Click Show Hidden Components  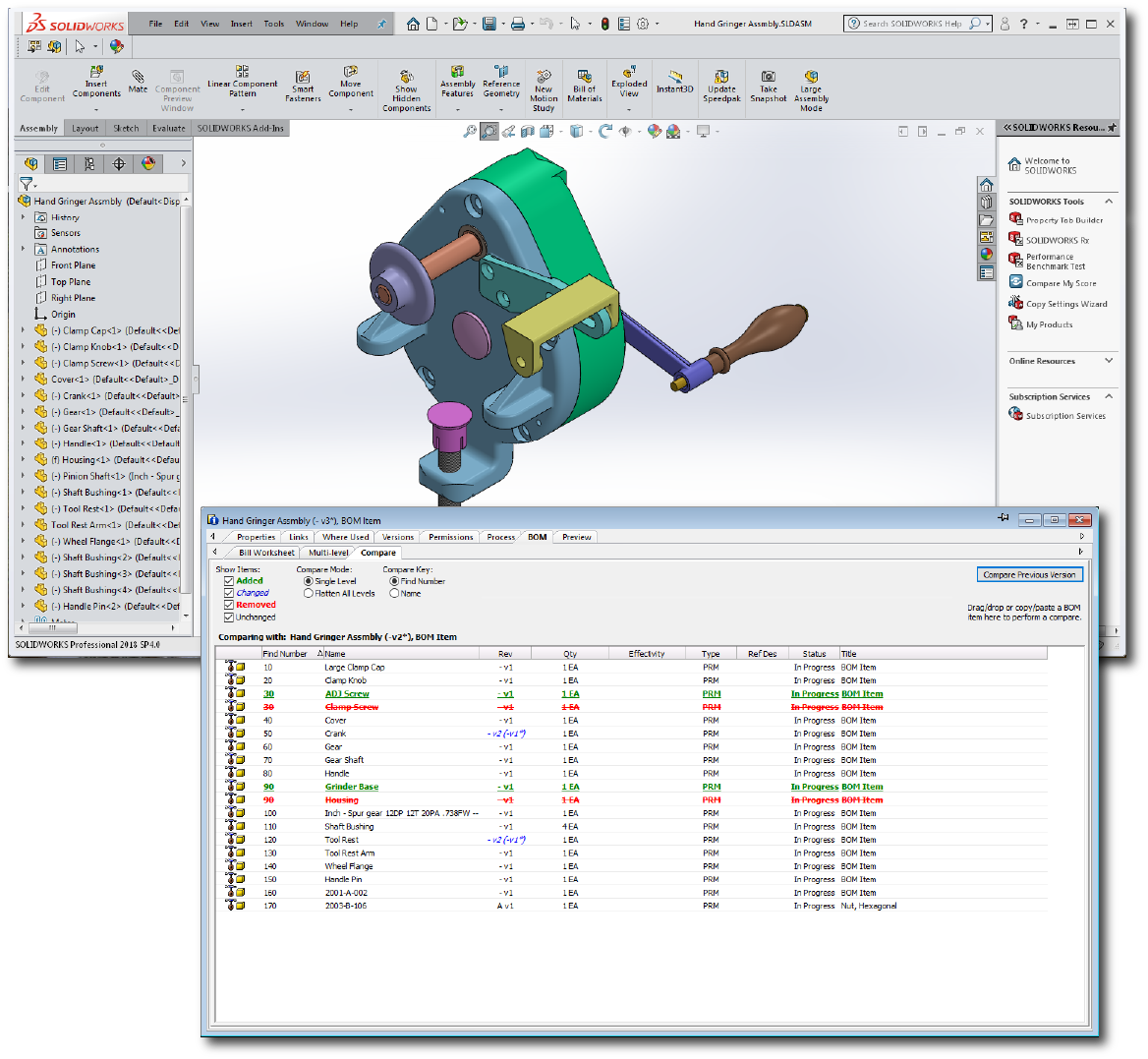[x=406, y=91]
